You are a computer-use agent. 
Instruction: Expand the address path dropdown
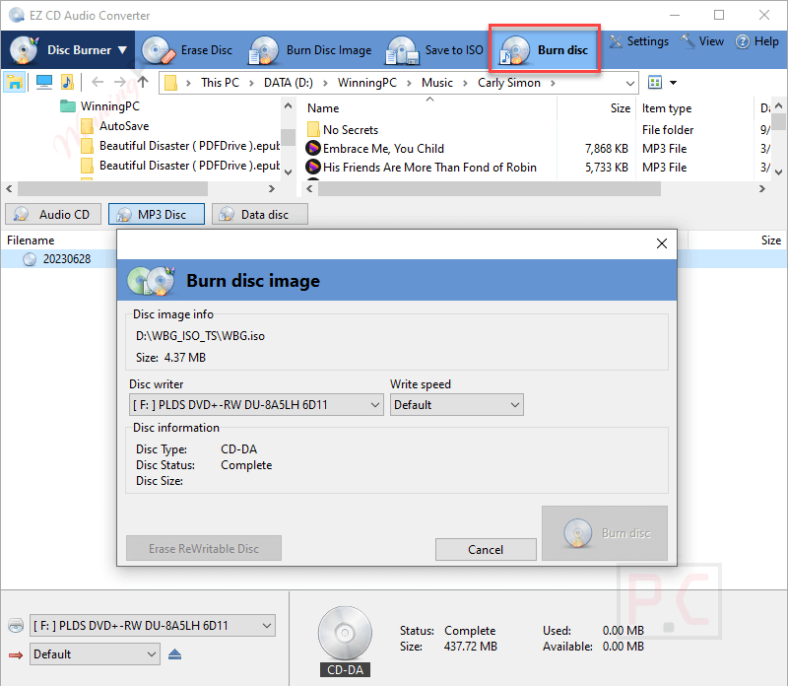630,83
